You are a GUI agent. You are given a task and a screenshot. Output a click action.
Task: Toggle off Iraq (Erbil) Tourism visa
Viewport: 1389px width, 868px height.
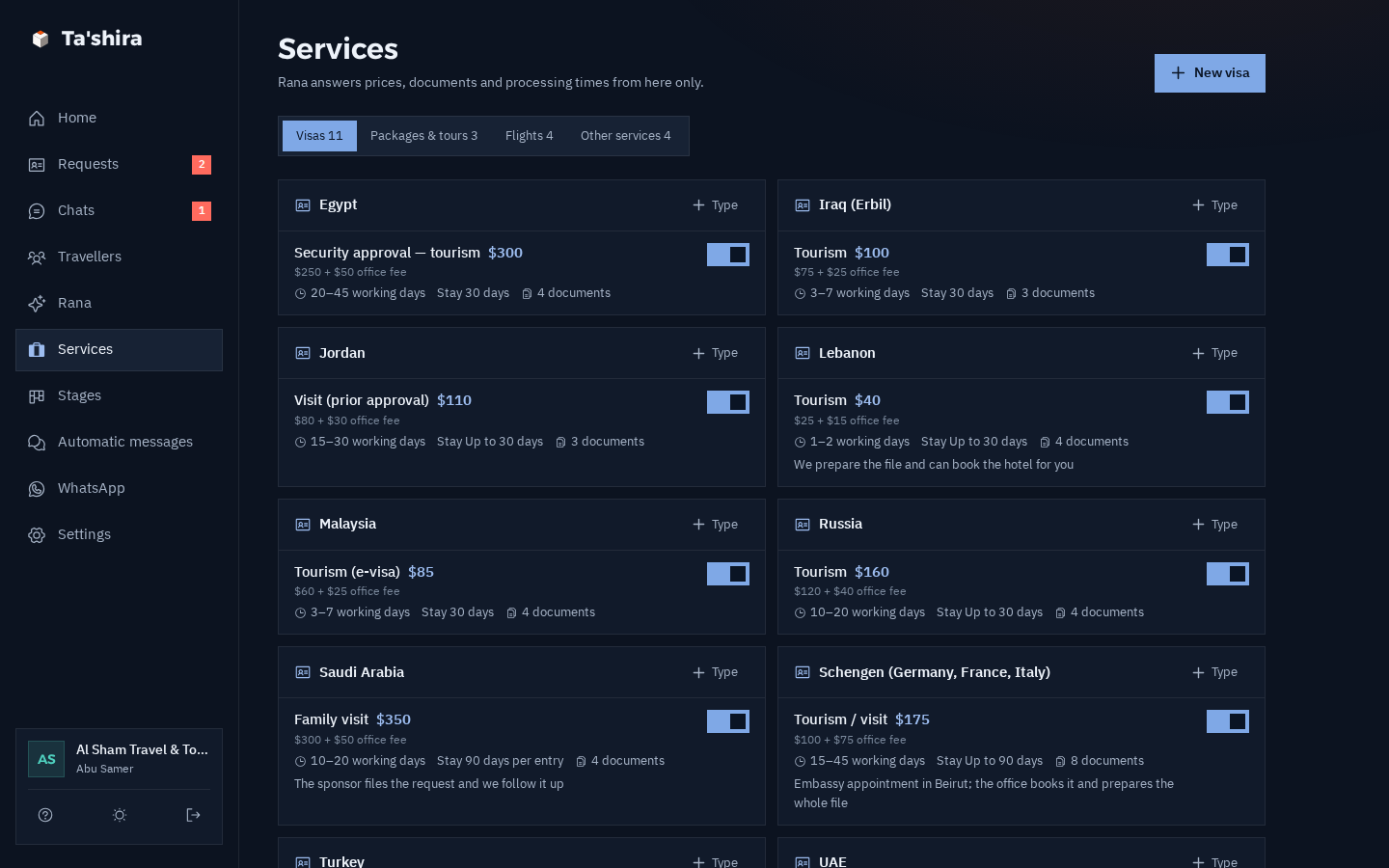(x=1228, y=255)
